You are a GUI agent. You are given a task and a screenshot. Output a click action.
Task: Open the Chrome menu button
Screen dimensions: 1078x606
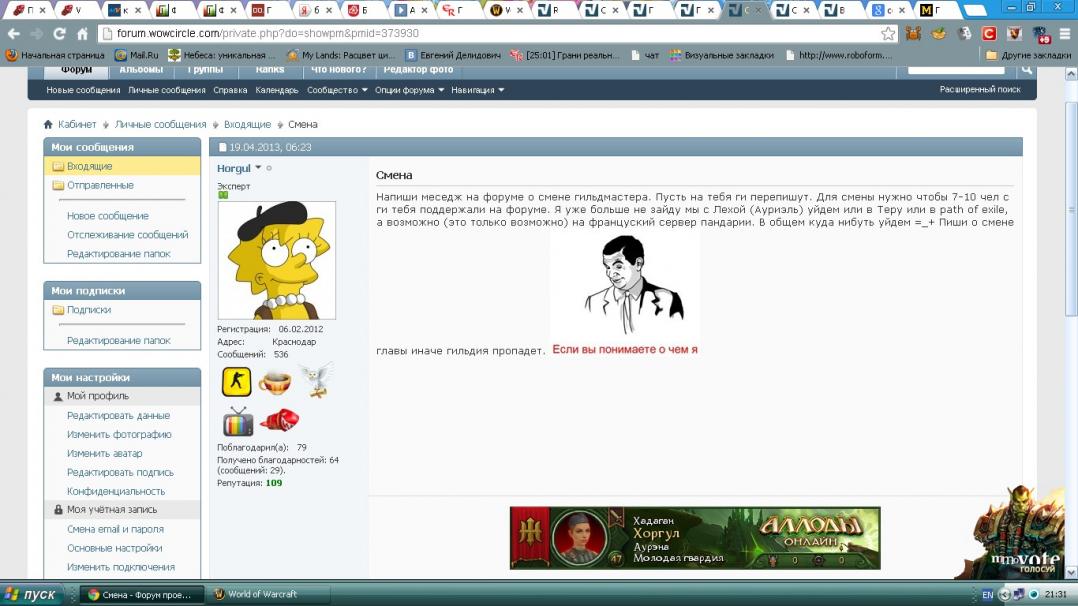click(1063, 33)
